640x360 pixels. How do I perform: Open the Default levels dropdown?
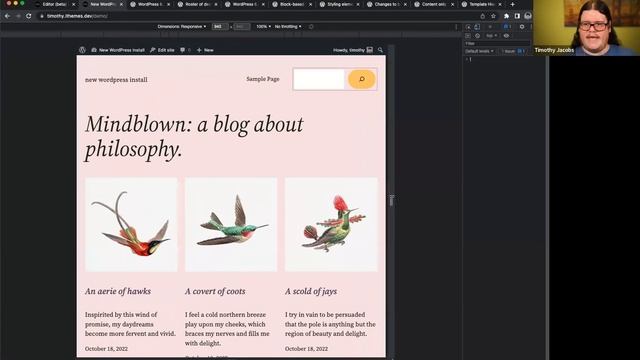pos(479,51)
